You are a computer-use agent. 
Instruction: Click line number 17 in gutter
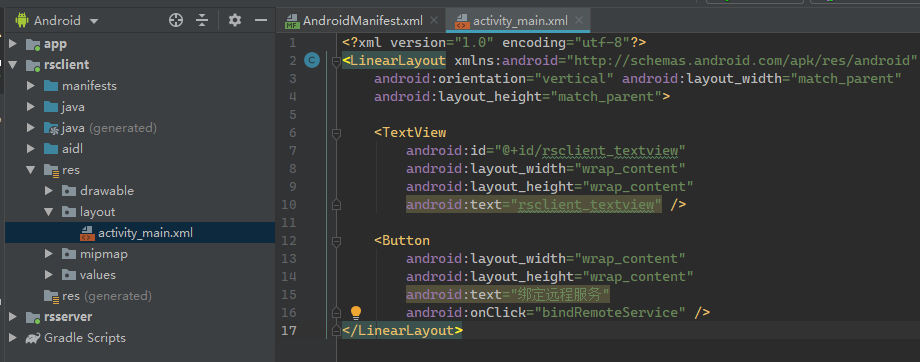[x=289, y=330]
